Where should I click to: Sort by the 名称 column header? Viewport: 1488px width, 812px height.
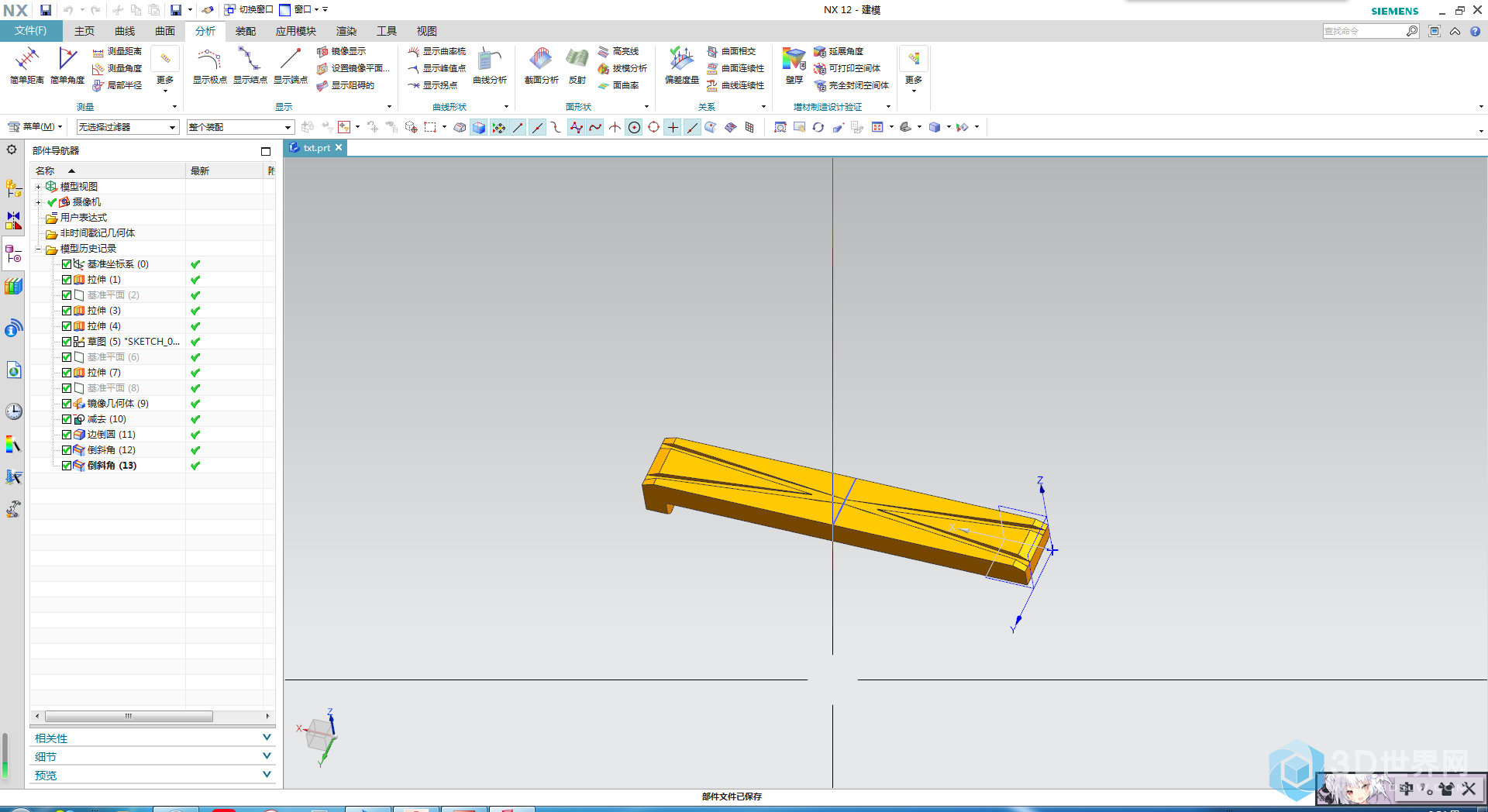[x=108, y=170]
